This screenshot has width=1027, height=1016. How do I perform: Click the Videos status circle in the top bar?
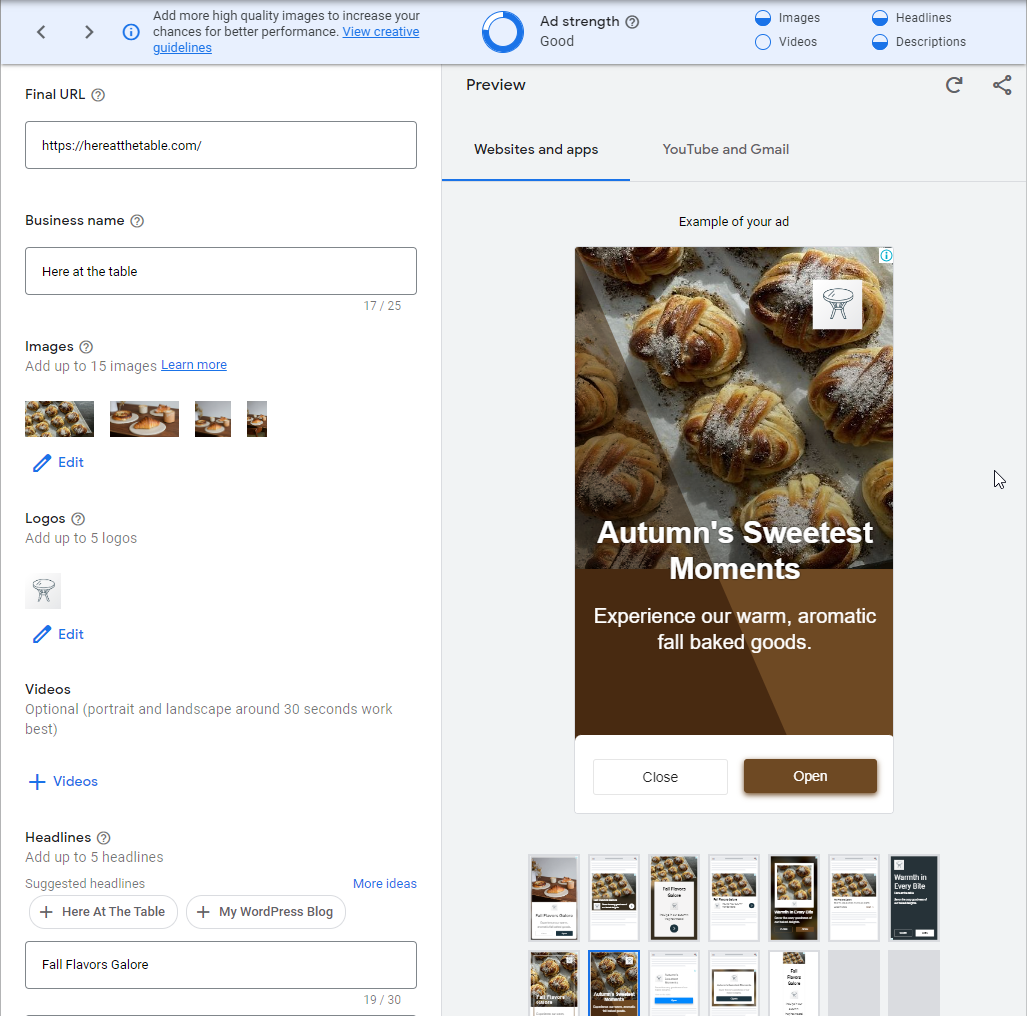(761, 42)
